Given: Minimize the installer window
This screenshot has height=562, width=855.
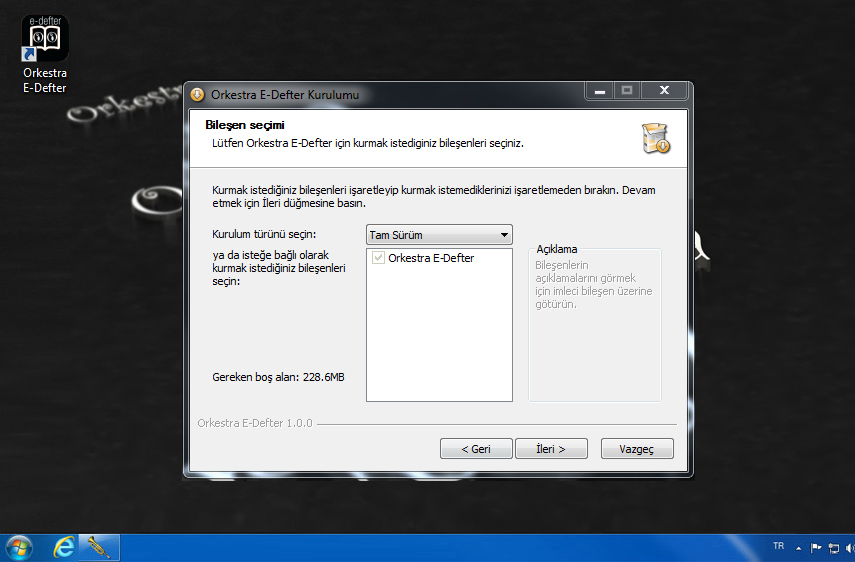Looking at the screenshot, I should coord(599,91).
